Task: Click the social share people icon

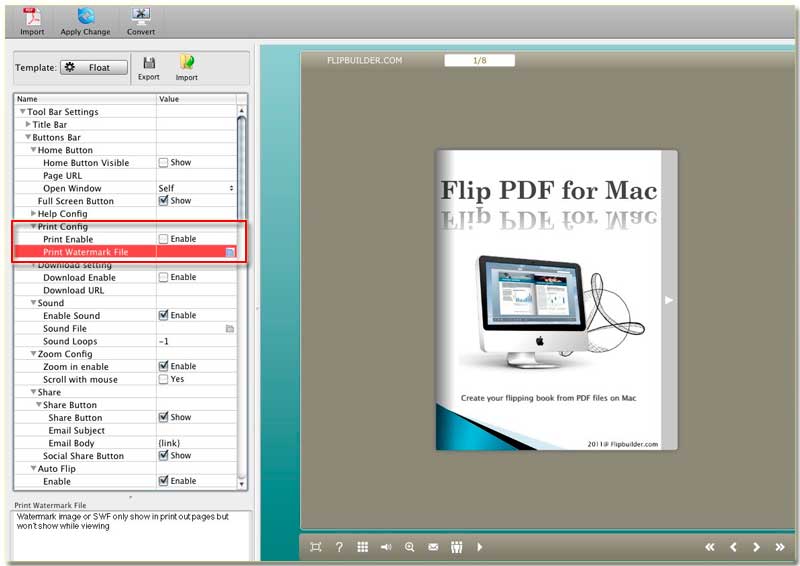Action: pos(457,547)
